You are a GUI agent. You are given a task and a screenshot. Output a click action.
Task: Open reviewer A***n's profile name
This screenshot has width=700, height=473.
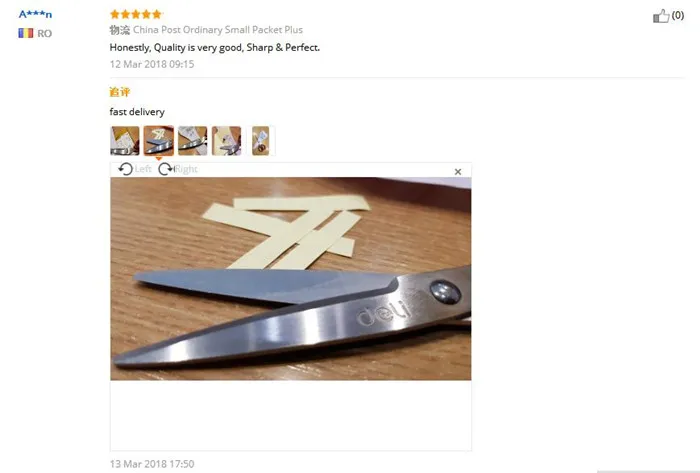coord(35,14)
